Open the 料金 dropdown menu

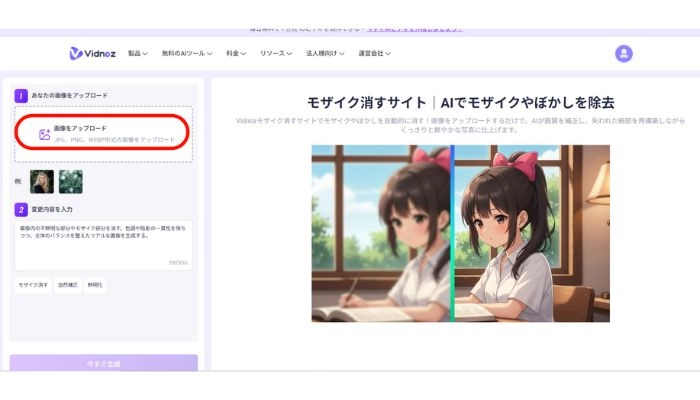pyautogui.click(x=236, y=54)
